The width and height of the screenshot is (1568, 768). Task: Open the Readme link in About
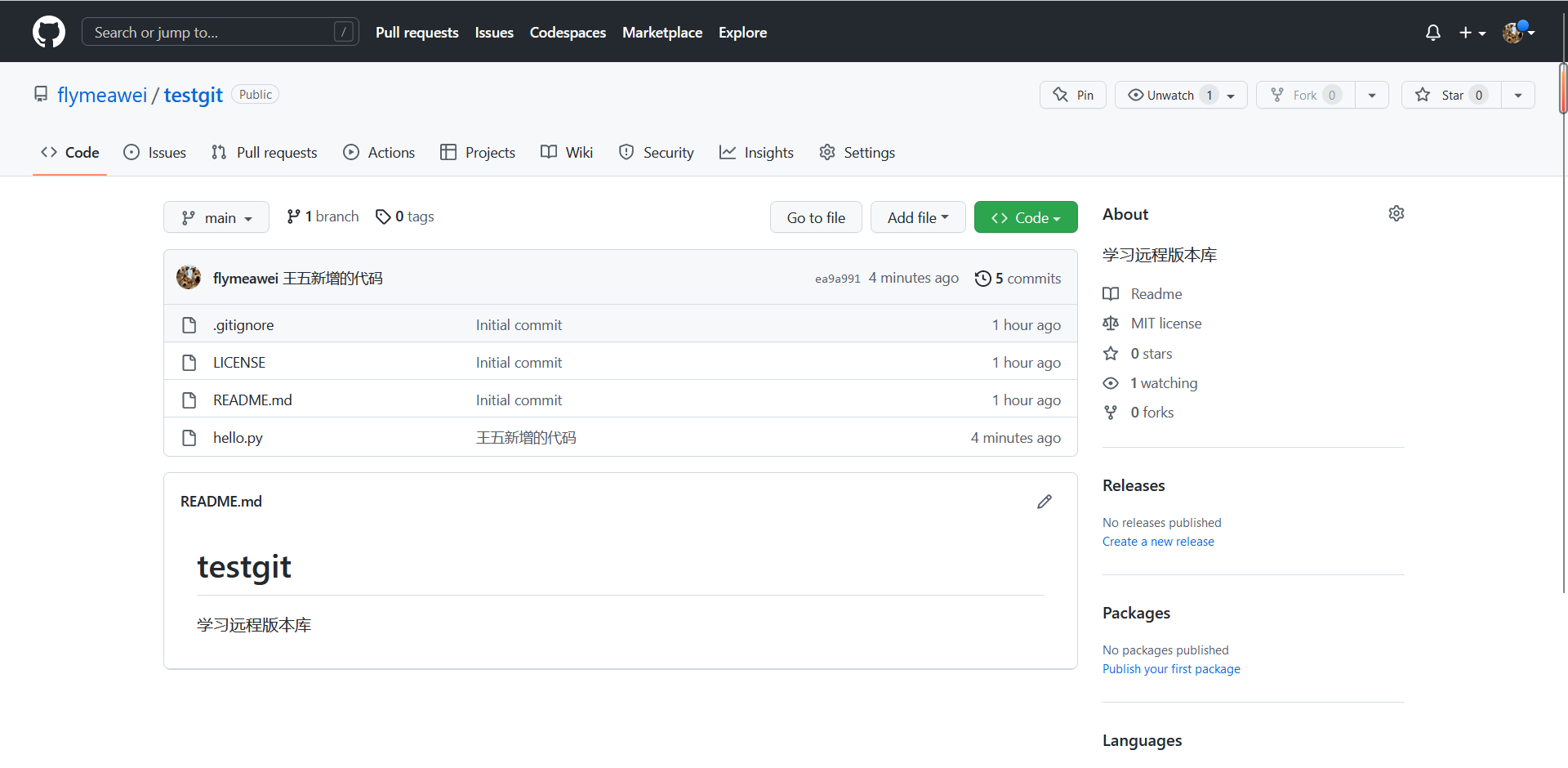click(1143, 294)
